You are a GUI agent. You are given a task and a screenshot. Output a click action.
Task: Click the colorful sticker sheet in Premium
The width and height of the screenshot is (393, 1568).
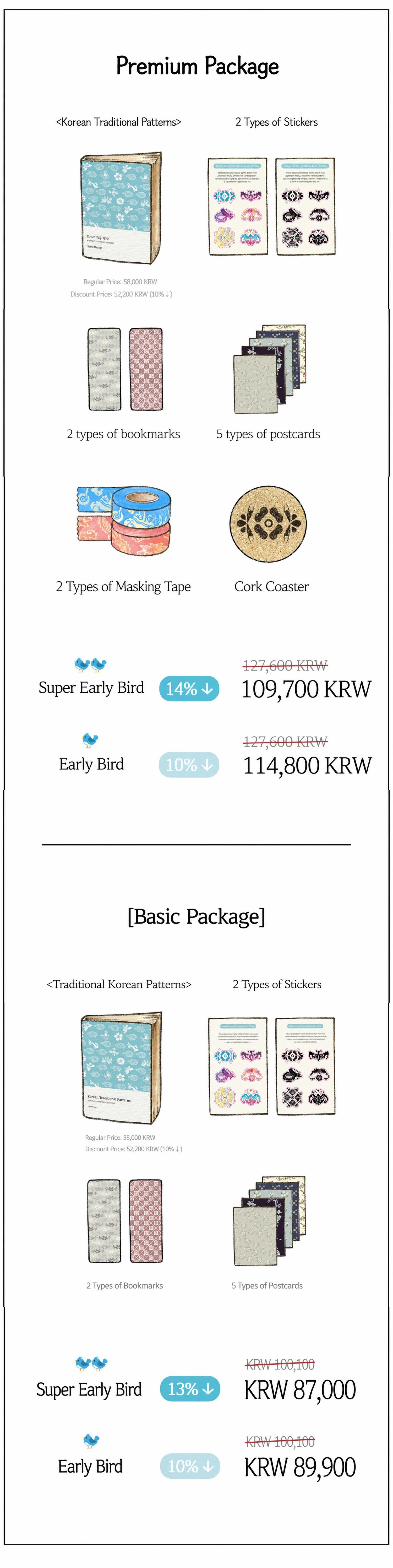[238, 206]
